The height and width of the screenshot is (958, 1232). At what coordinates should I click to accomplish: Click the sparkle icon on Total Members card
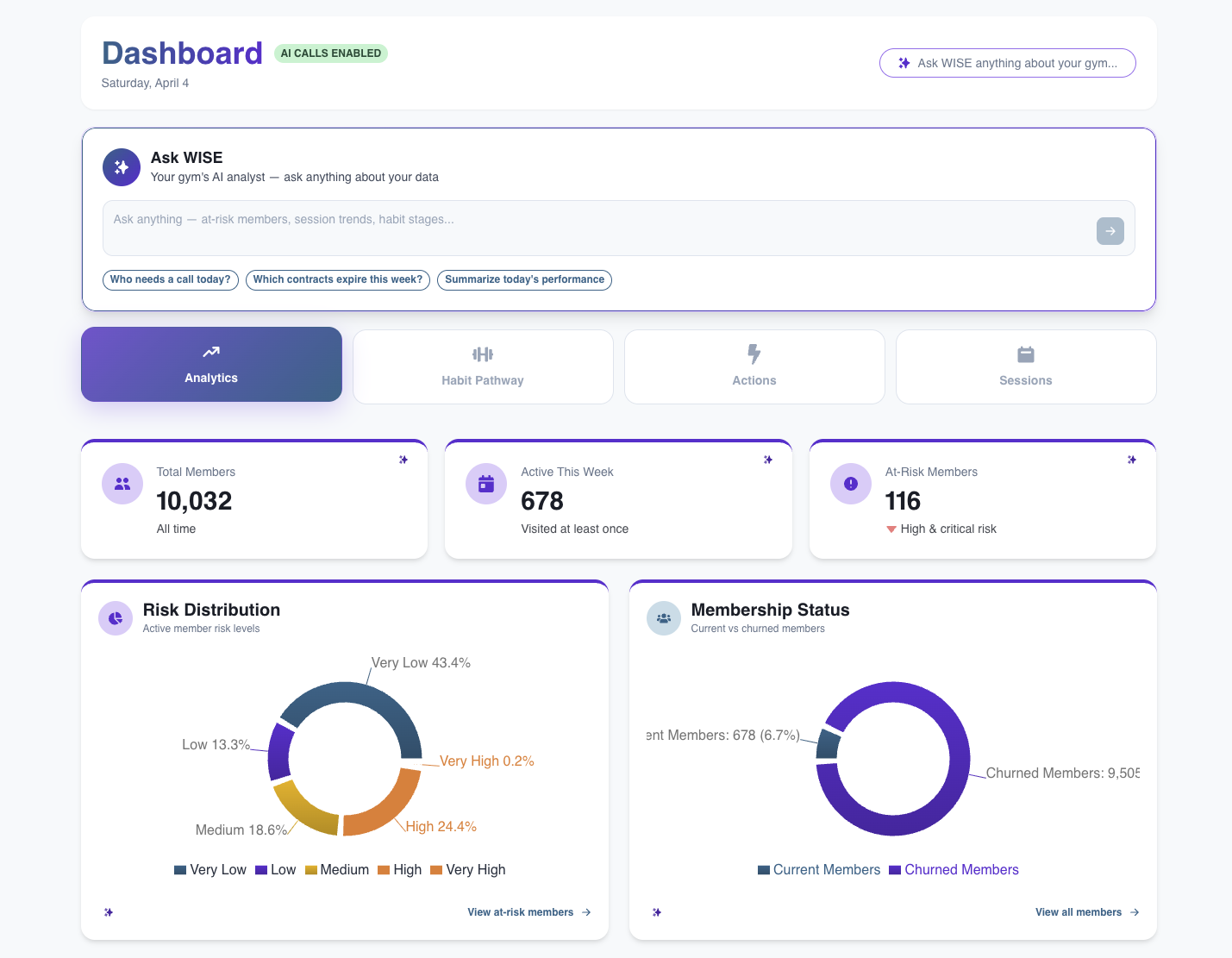[x=403, y=460]
